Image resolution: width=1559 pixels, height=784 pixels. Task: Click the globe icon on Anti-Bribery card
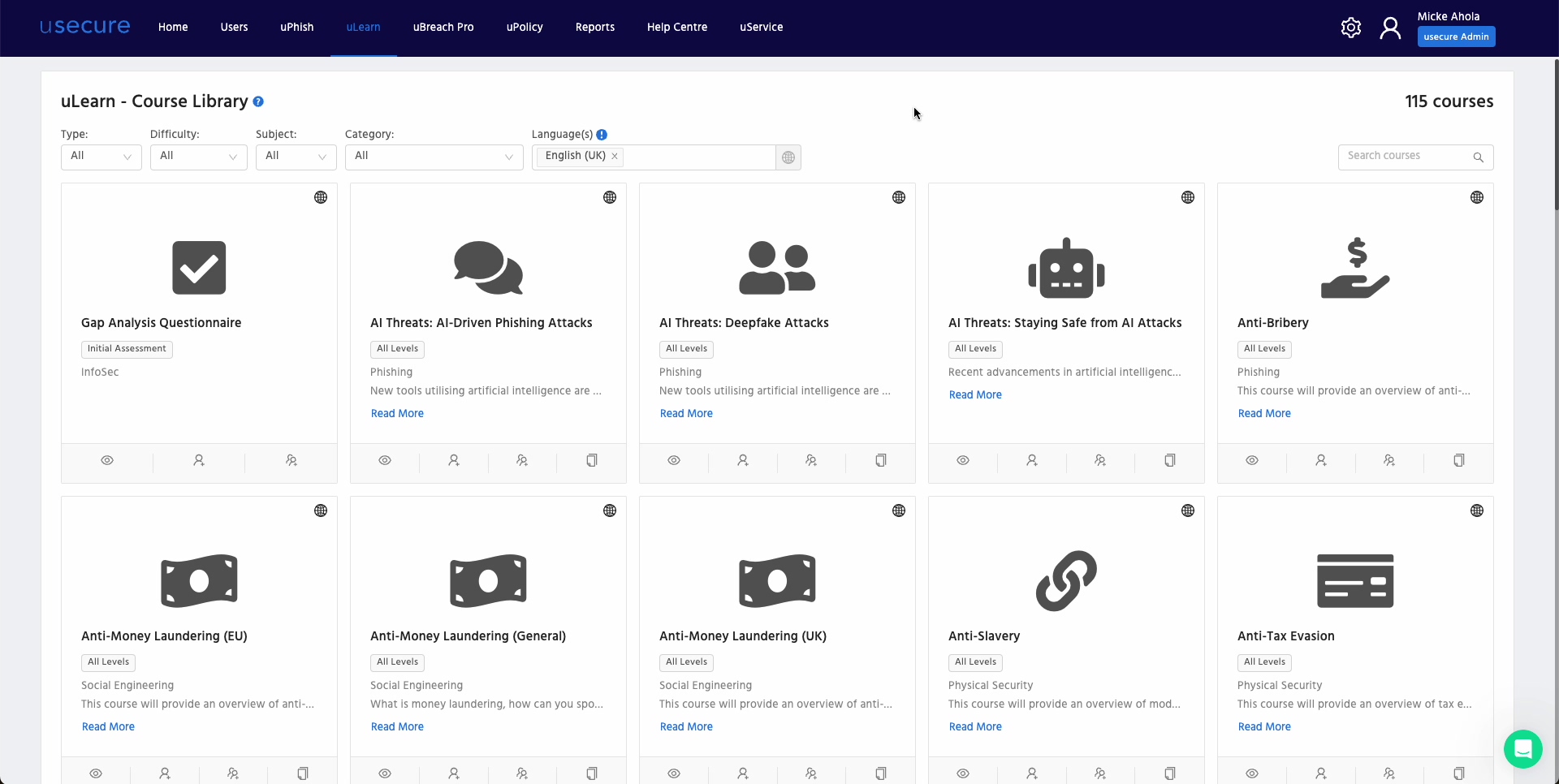[1477, 198]
